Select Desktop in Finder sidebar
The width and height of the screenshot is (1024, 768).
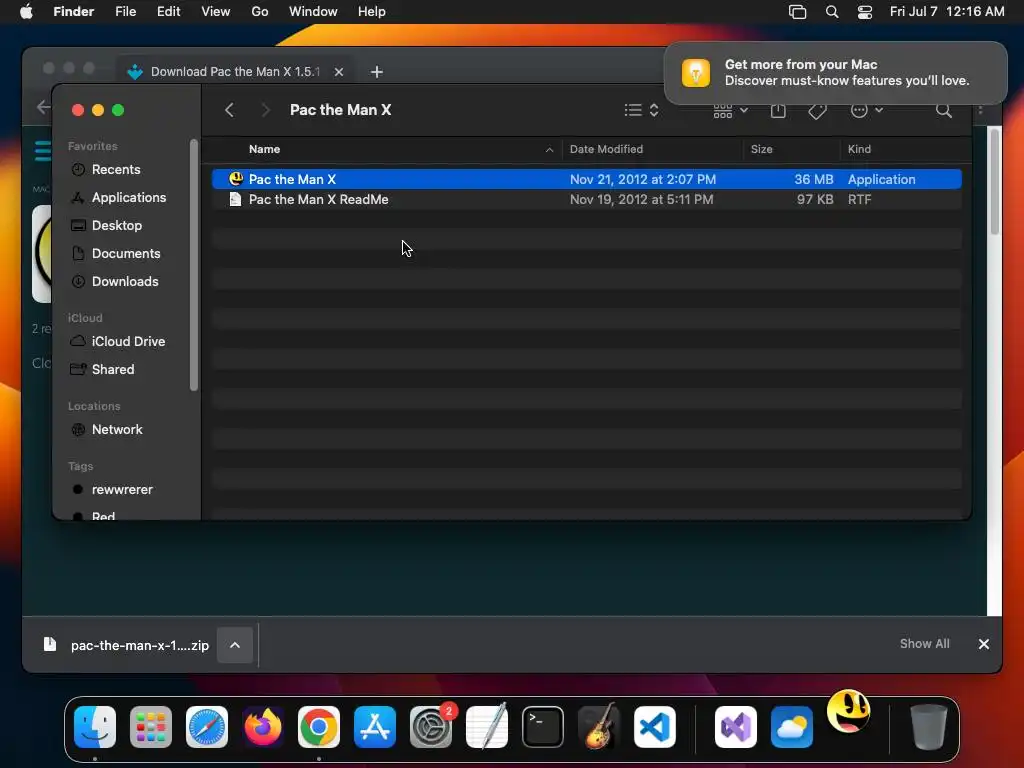[105, 226]
